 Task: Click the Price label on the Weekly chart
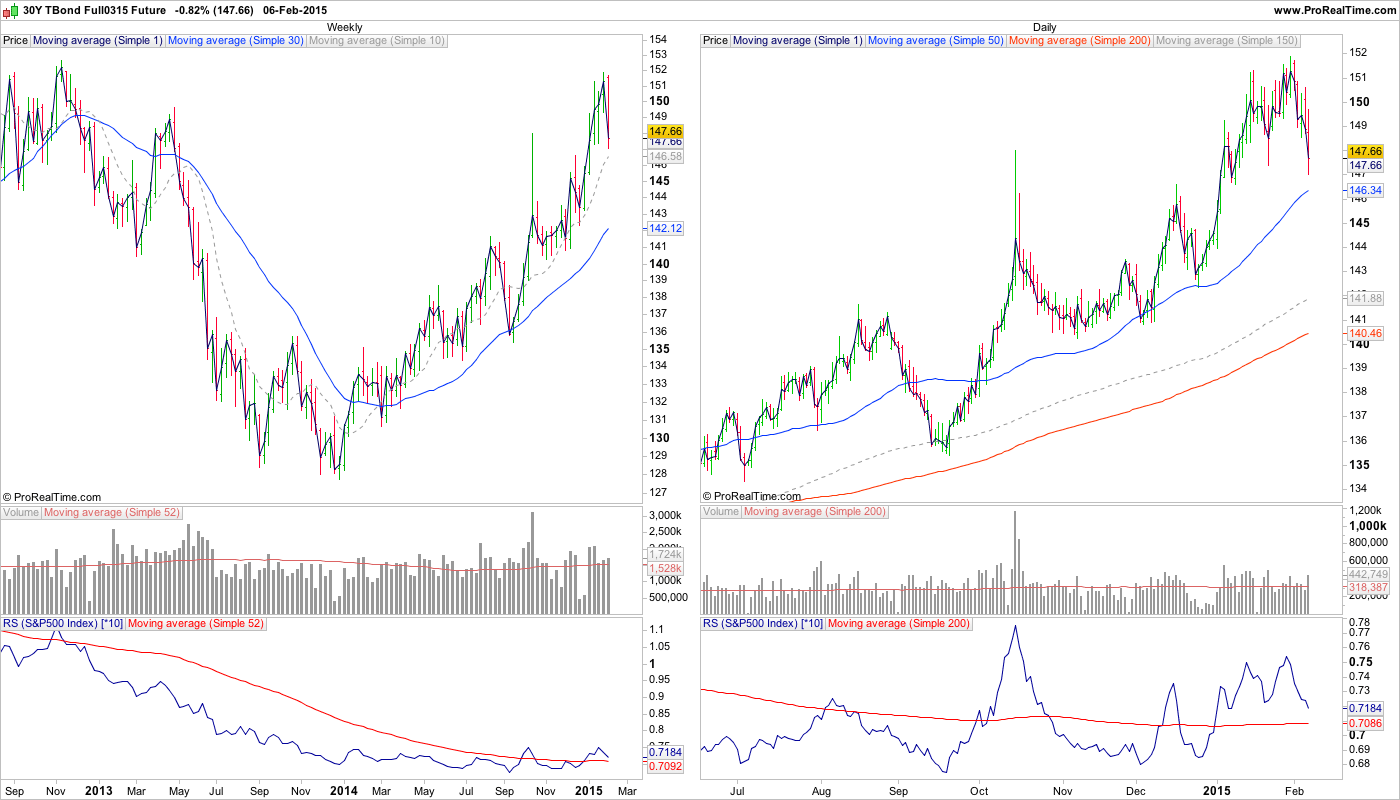16,41
